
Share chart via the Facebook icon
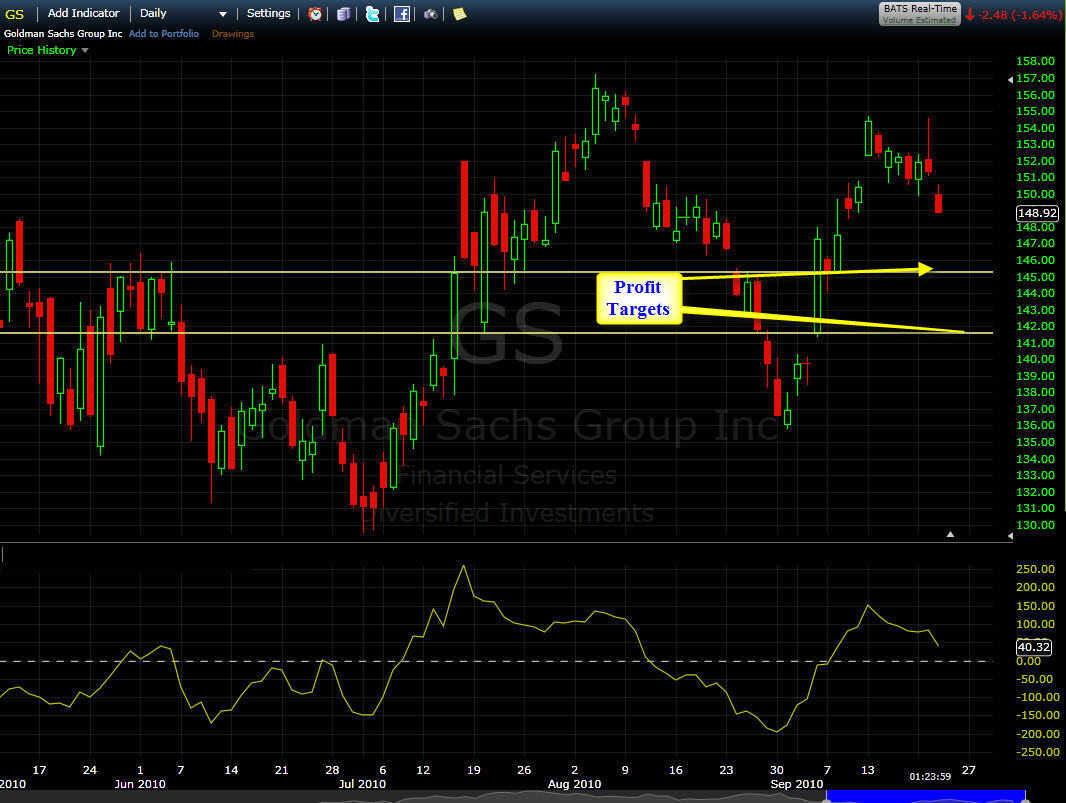click(402, 14)
